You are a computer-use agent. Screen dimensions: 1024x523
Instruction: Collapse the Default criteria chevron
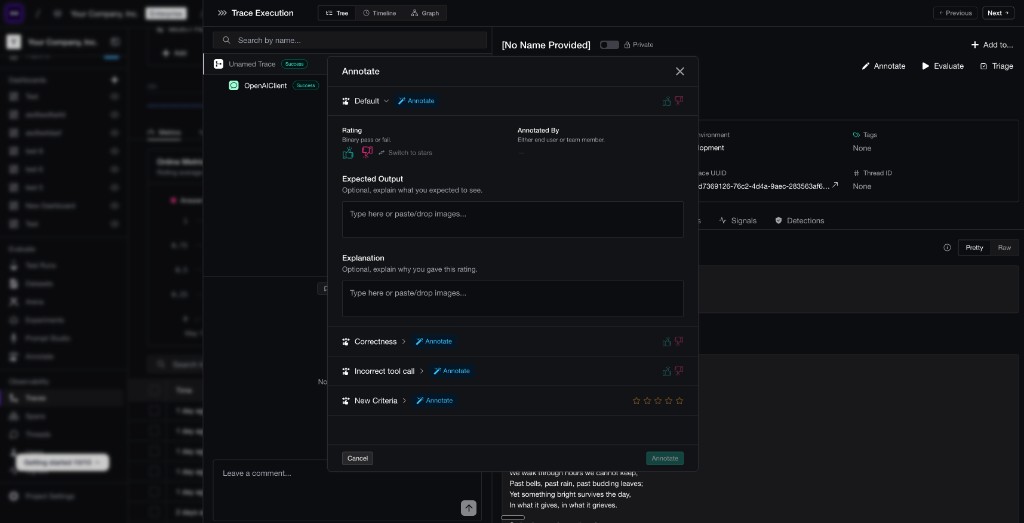click(386, 101)
